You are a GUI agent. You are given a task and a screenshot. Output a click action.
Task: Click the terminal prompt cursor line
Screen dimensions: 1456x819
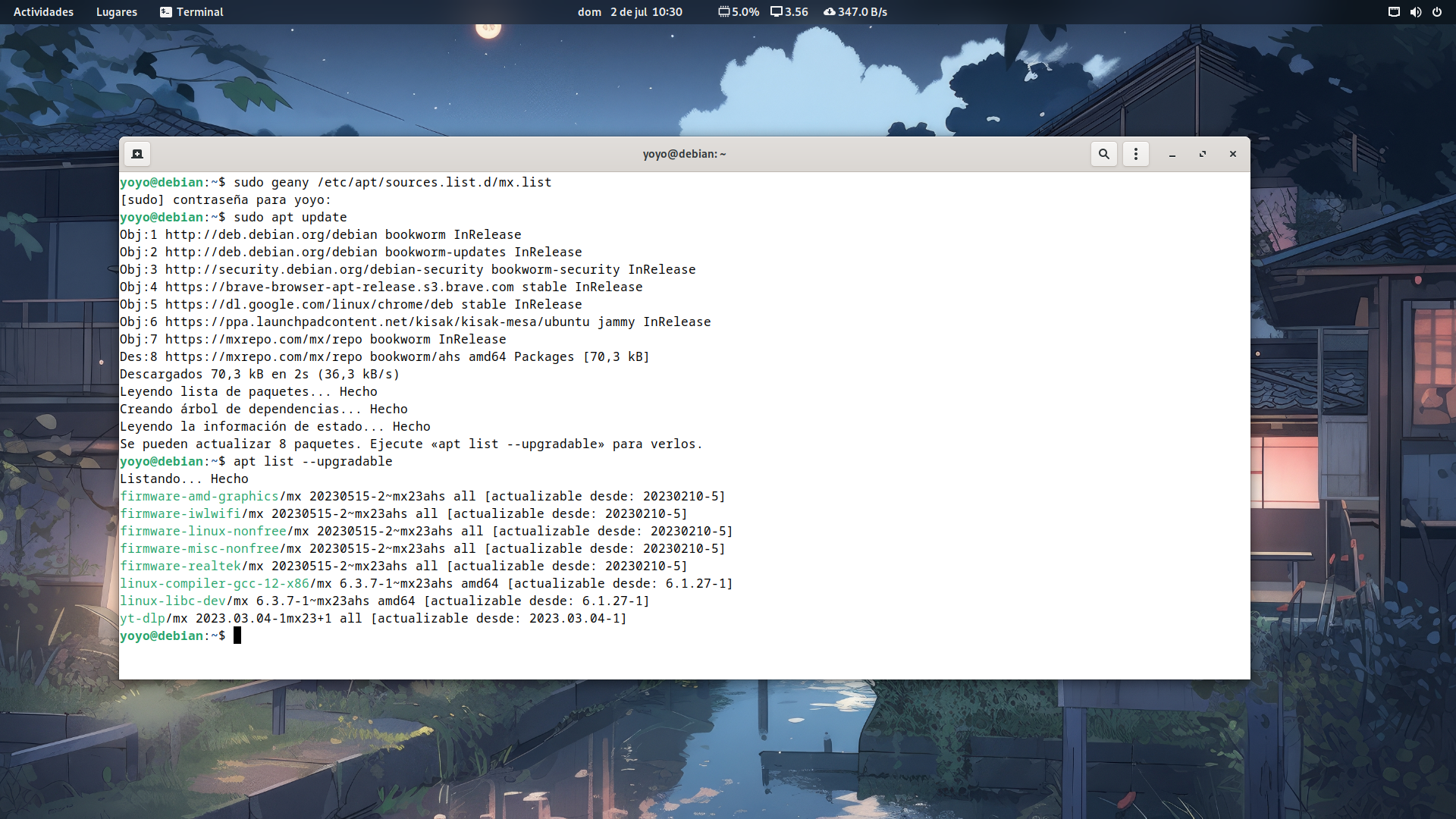pos(237,635)
